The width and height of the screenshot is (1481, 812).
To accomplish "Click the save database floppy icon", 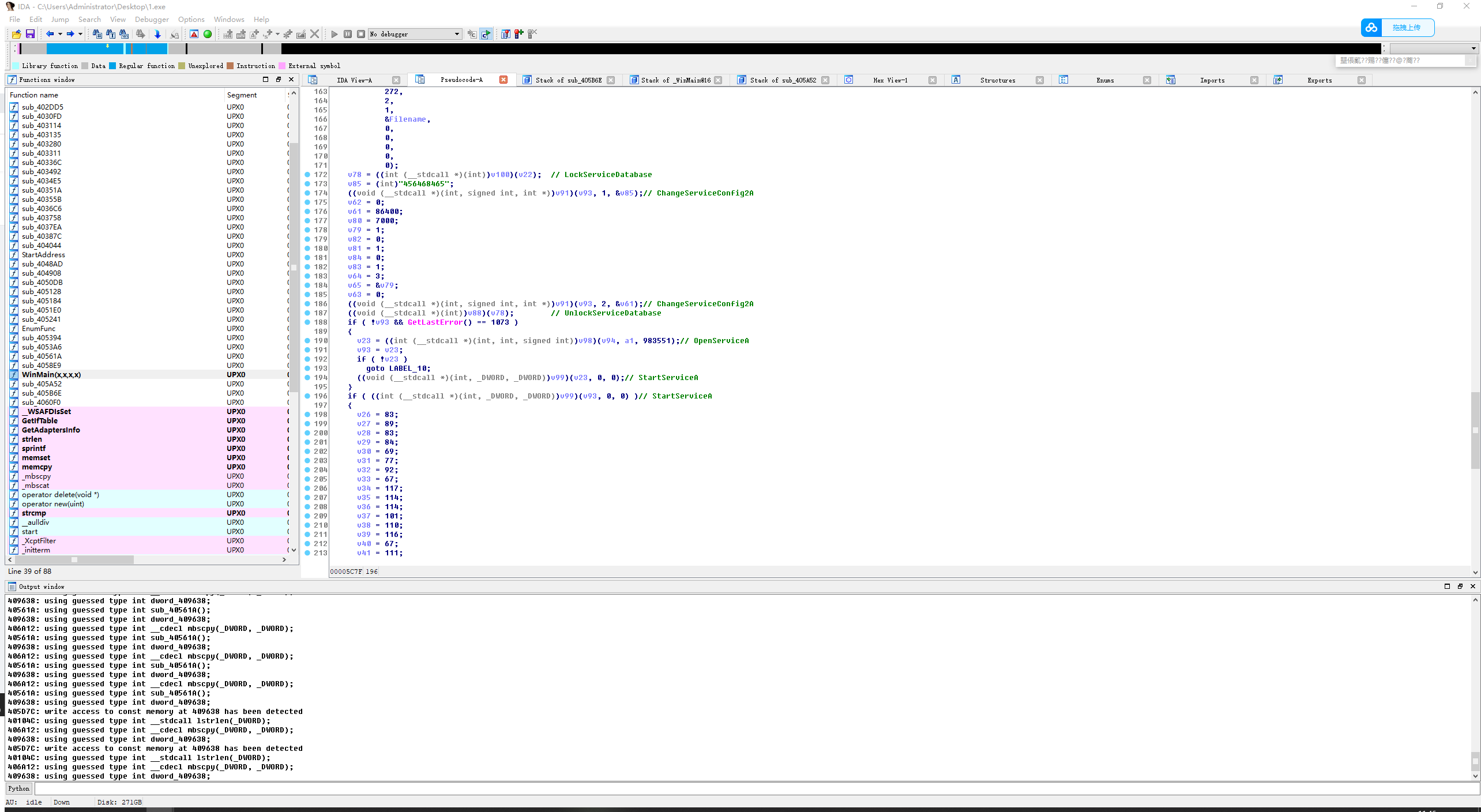I will click(30, 34).
